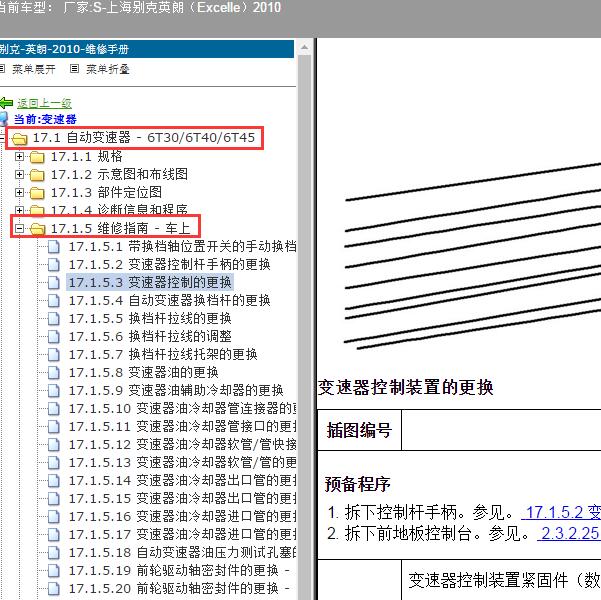Image resolution: width=601 pixels, height=600 pixels.
Task: Click the page icon of 17.1.5.16
Action: [54, 517]
